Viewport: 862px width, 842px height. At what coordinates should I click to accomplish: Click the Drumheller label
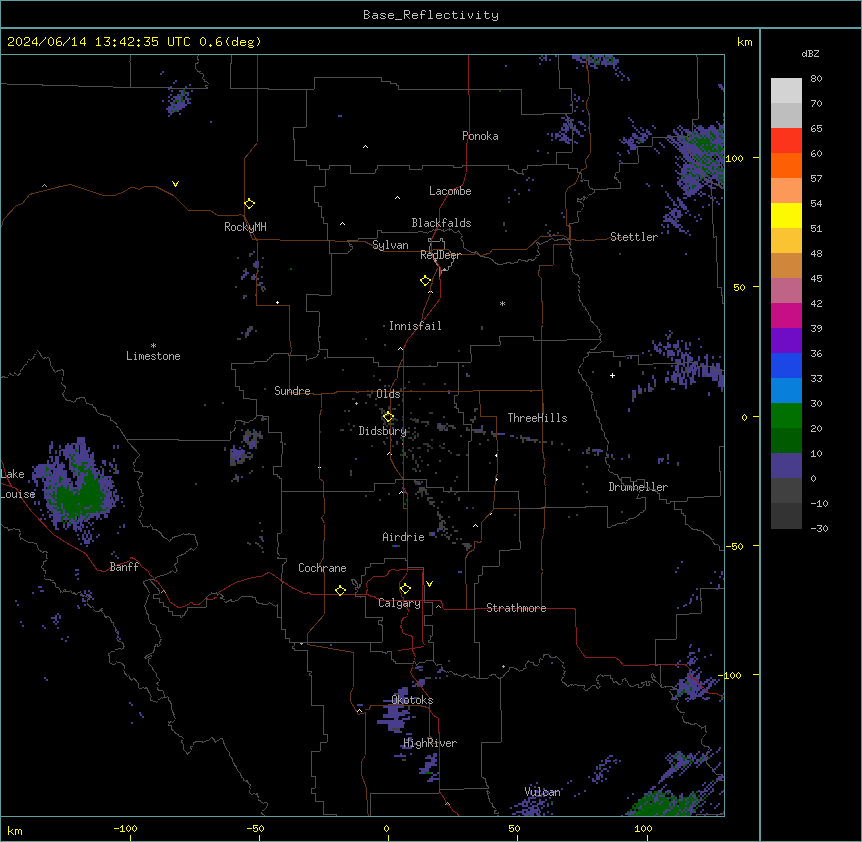pos(638,487)
